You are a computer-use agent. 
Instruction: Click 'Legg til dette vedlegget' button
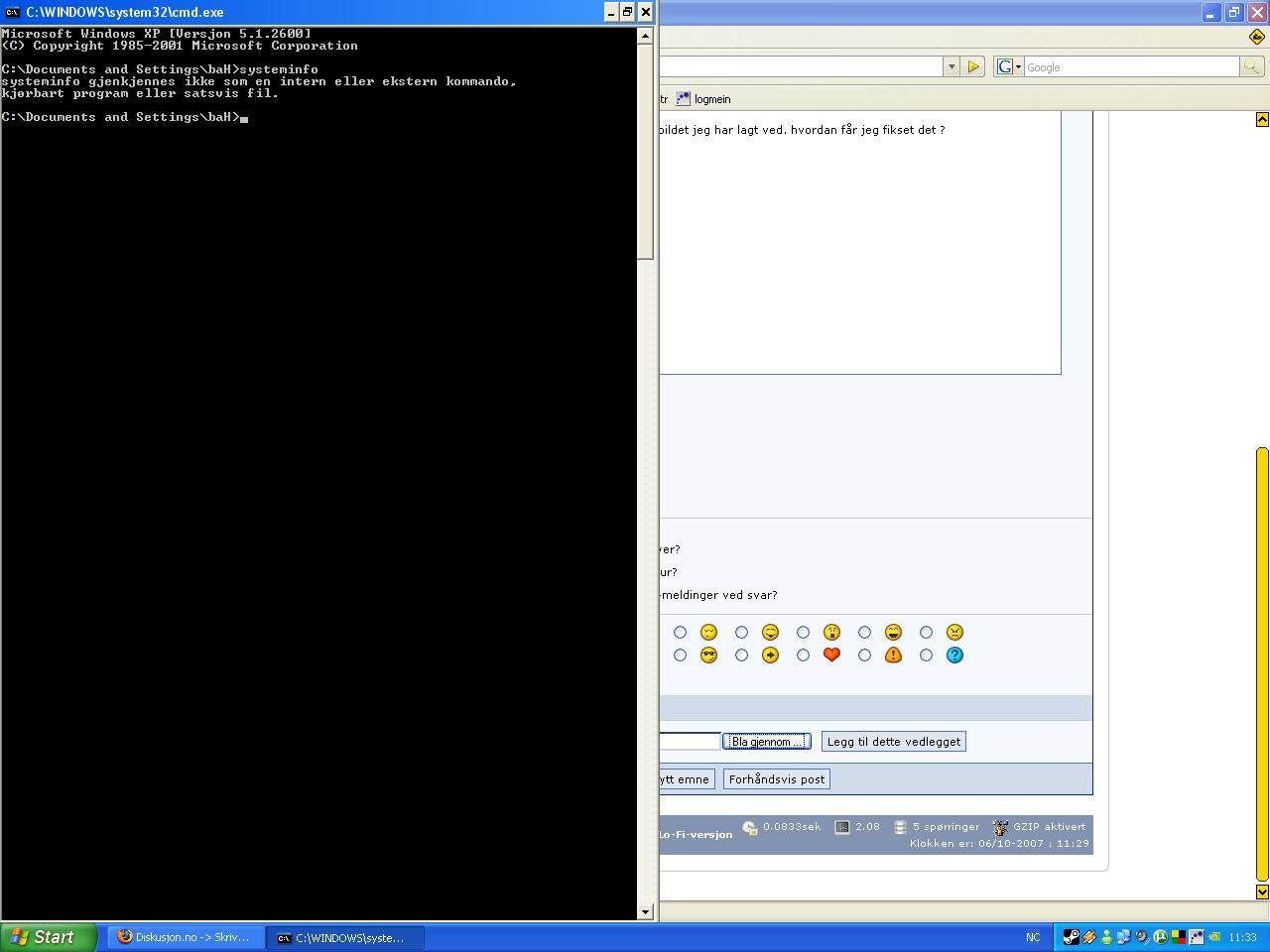click(x=893, y=742)
